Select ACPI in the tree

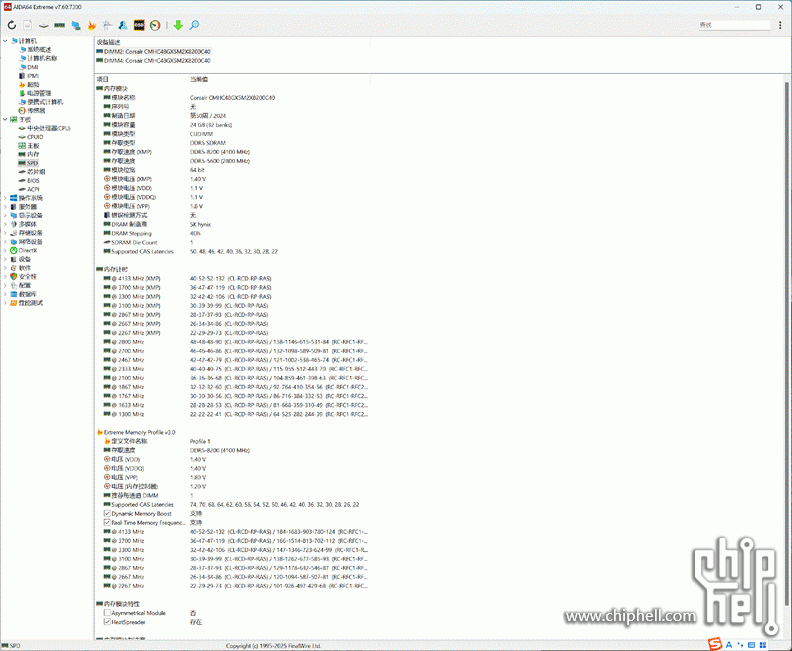(x=33, y=189)
